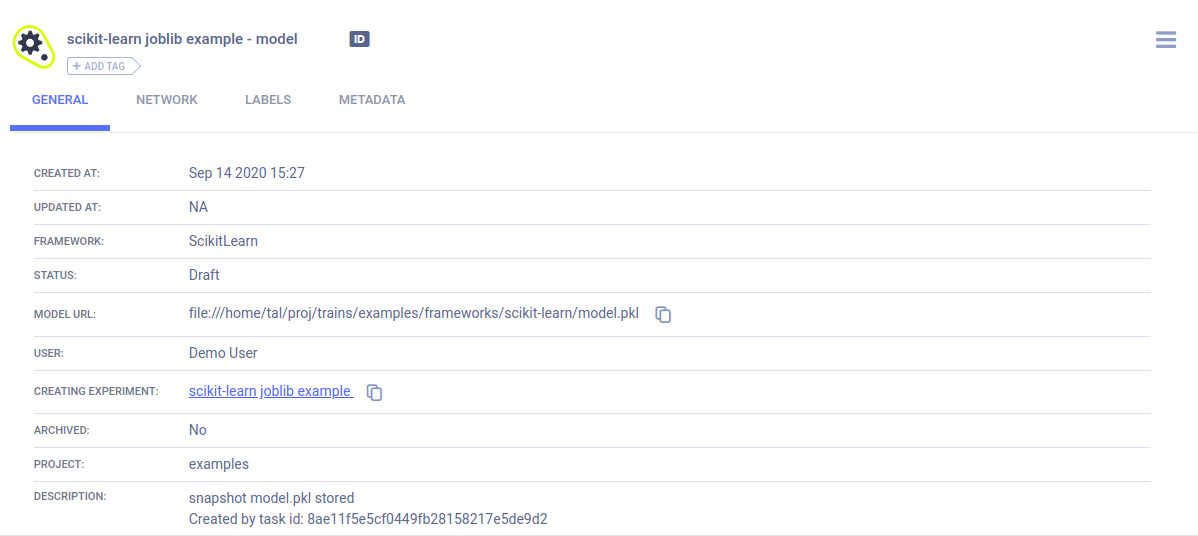
Task: Click the task id line in description
Action: pyautogui.click(x=368, y=519)
